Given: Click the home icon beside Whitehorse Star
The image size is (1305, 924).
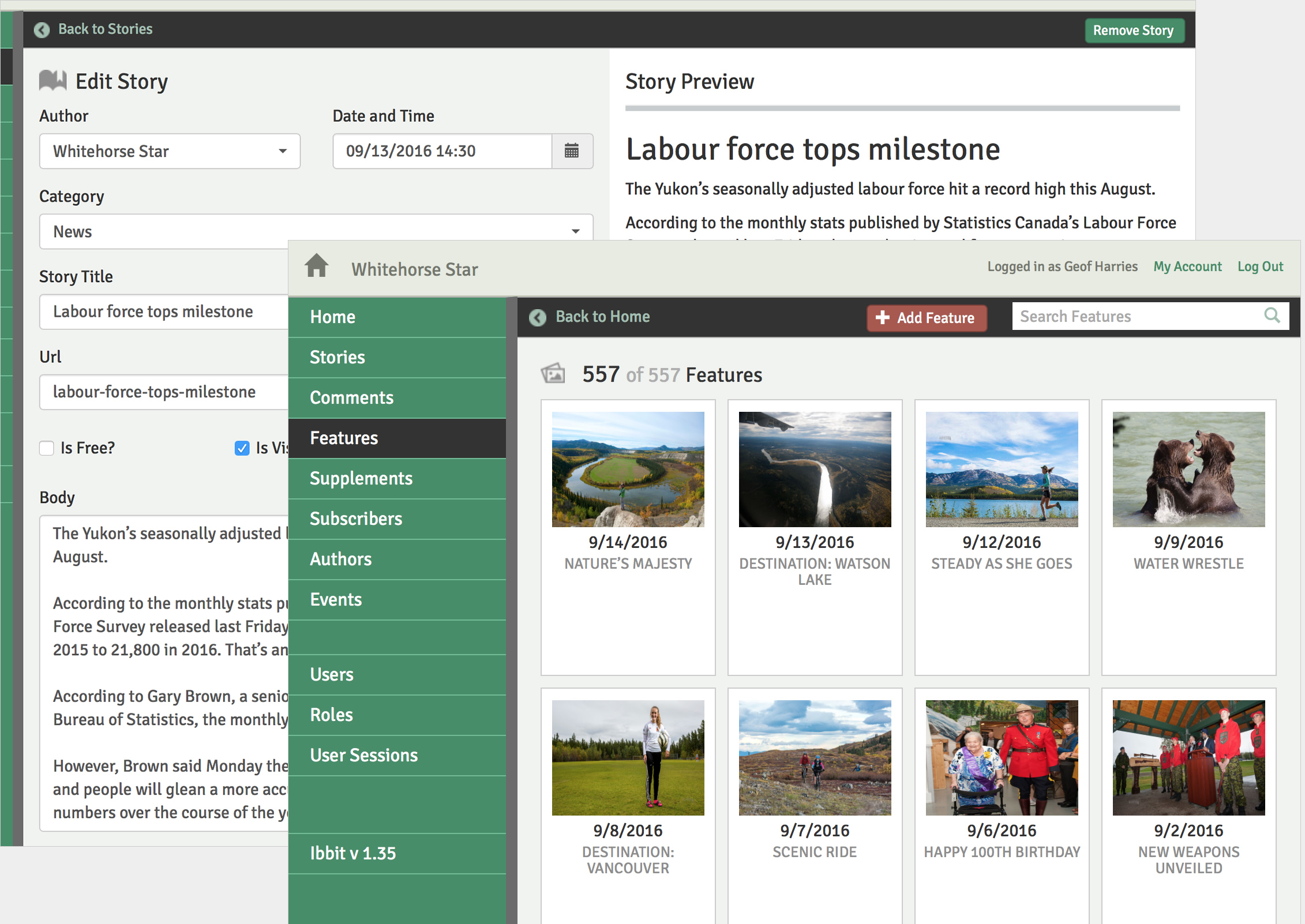Looking at the screenshot, I should (x=316, y=266).
